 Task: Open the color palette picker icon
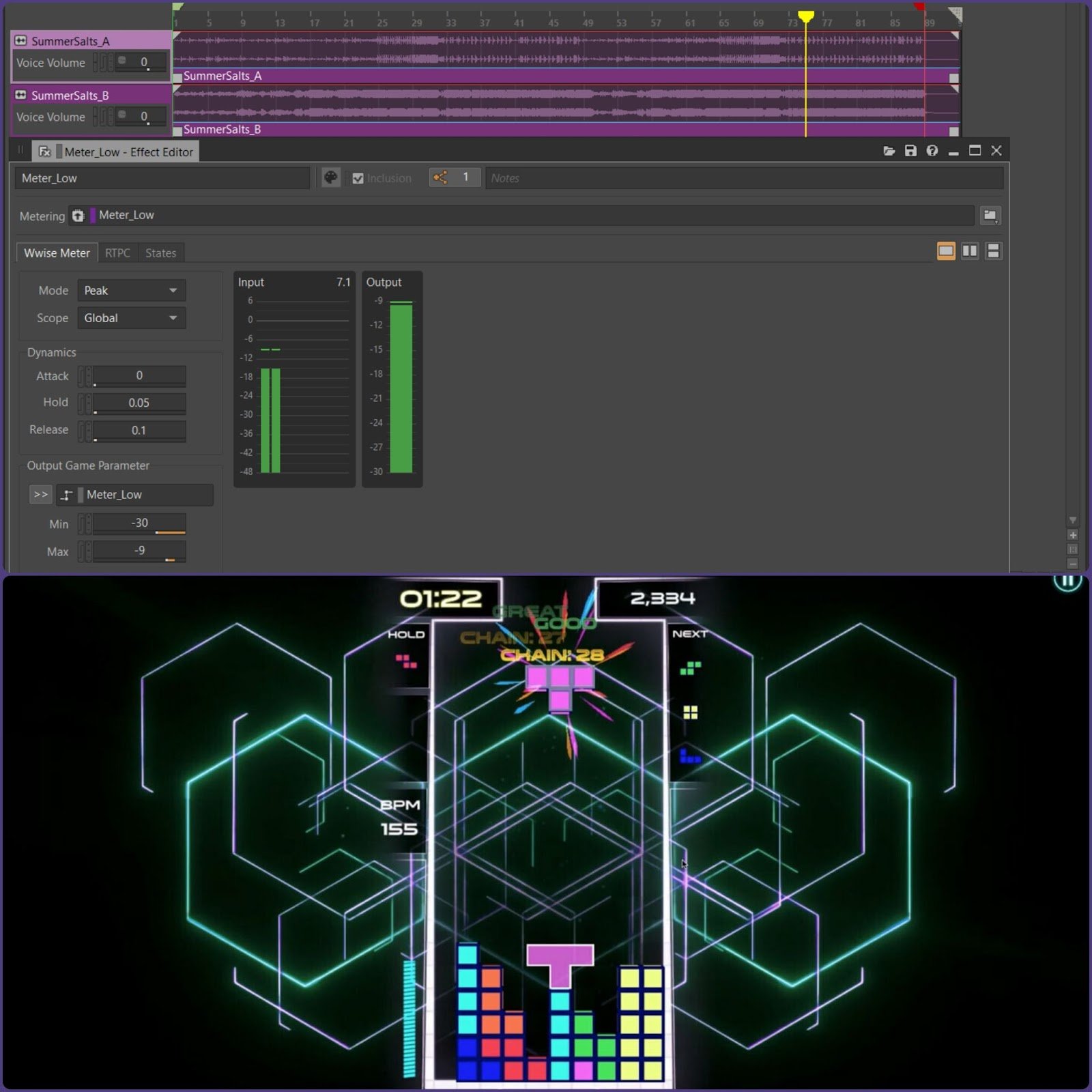click(331, 178)
